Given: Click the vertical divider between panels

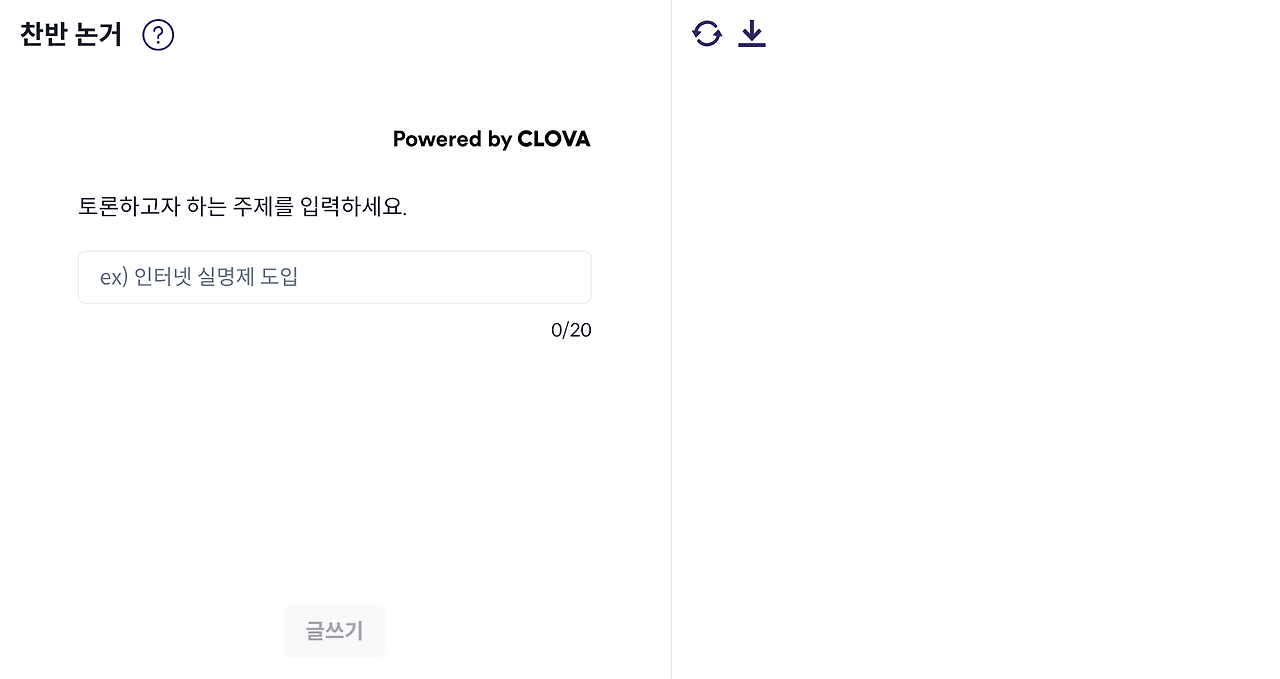Looking at the screenshot, I should (x=671, y=340).
